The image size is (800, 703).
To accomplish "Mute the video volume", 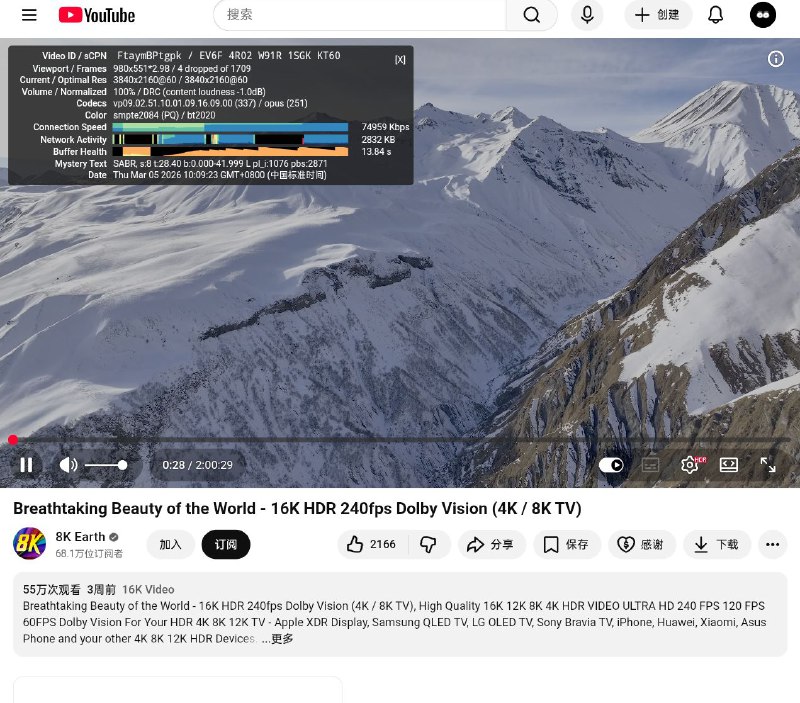I will [x=68, y=465].
